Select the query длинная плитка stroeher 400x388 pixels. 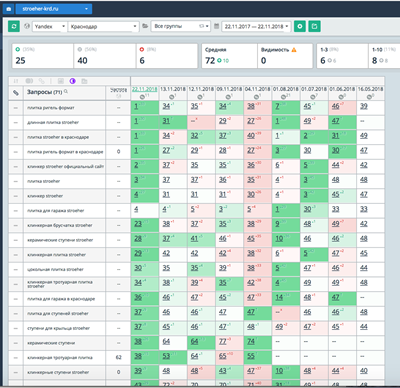click(x=53, y=122)
